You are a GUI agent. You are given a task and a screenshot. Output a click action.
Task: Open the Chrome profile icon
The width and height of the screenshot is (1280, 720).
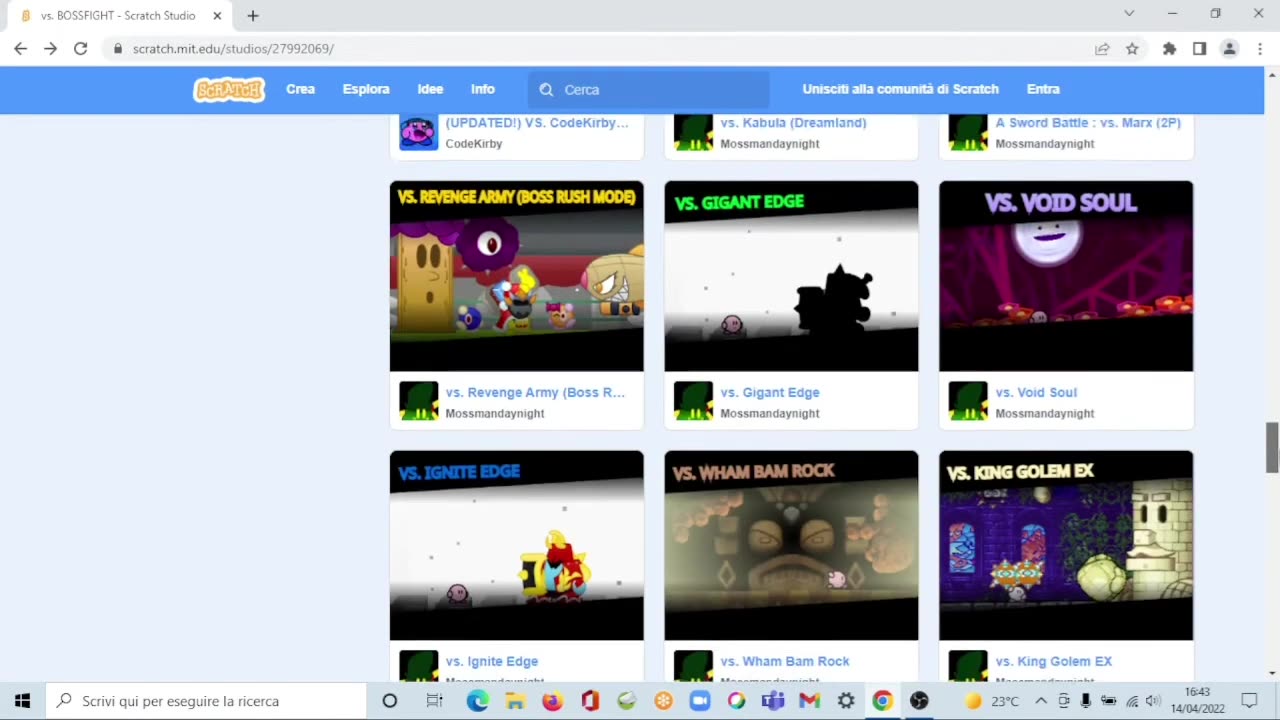pyautogui.click(x=1230, y=48)
